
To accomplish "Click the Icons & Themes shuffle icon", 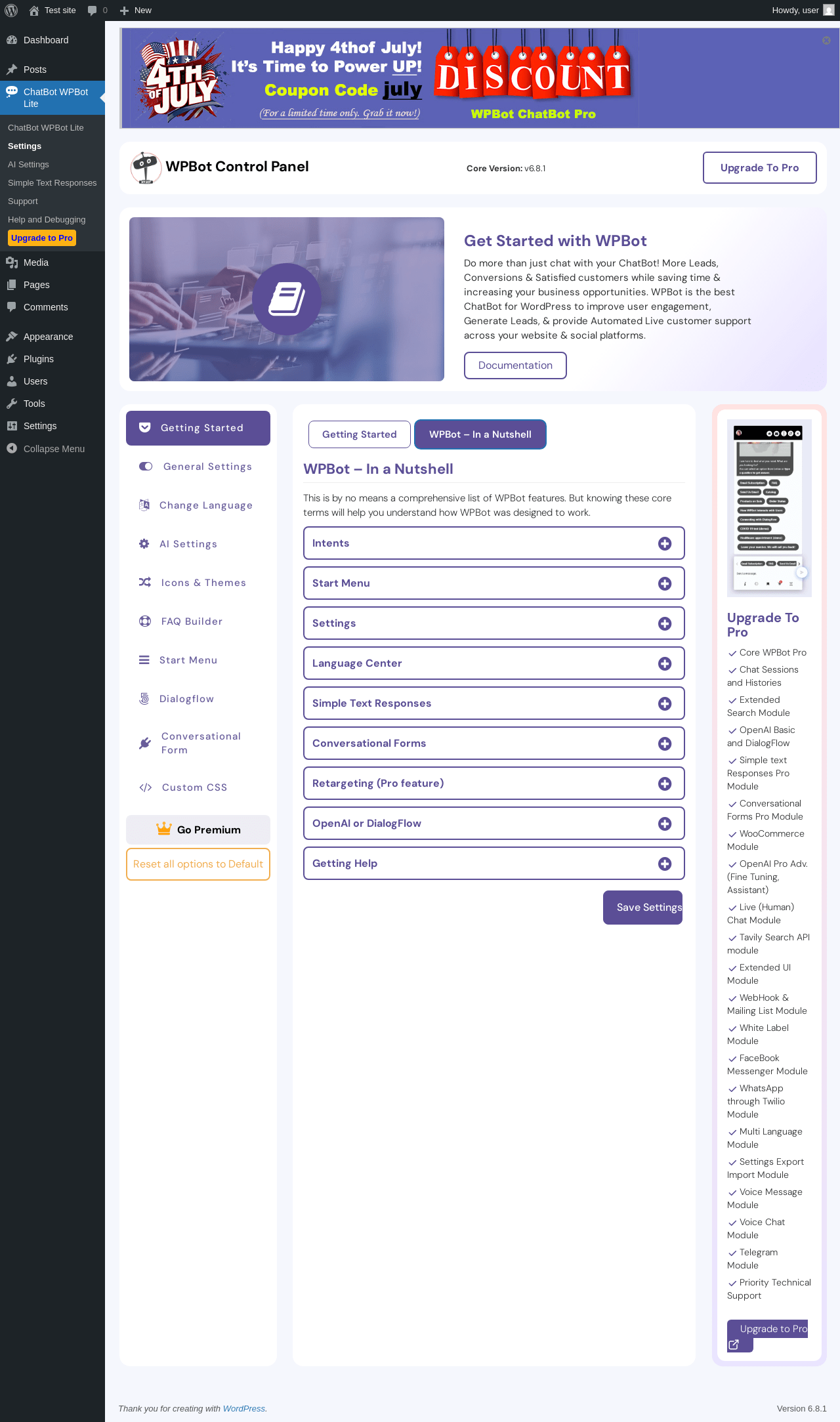I will point(145,583).
